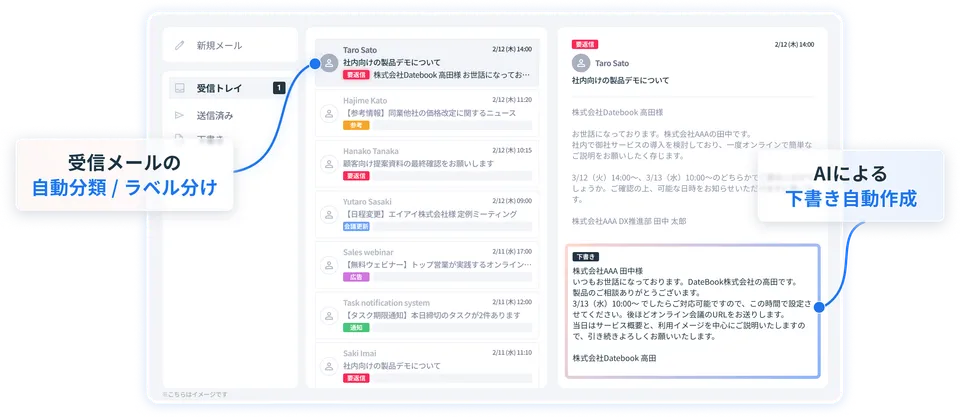Click the 2/11(水) 17:00 timestamp
960x417 pixels.
(512, 251)
